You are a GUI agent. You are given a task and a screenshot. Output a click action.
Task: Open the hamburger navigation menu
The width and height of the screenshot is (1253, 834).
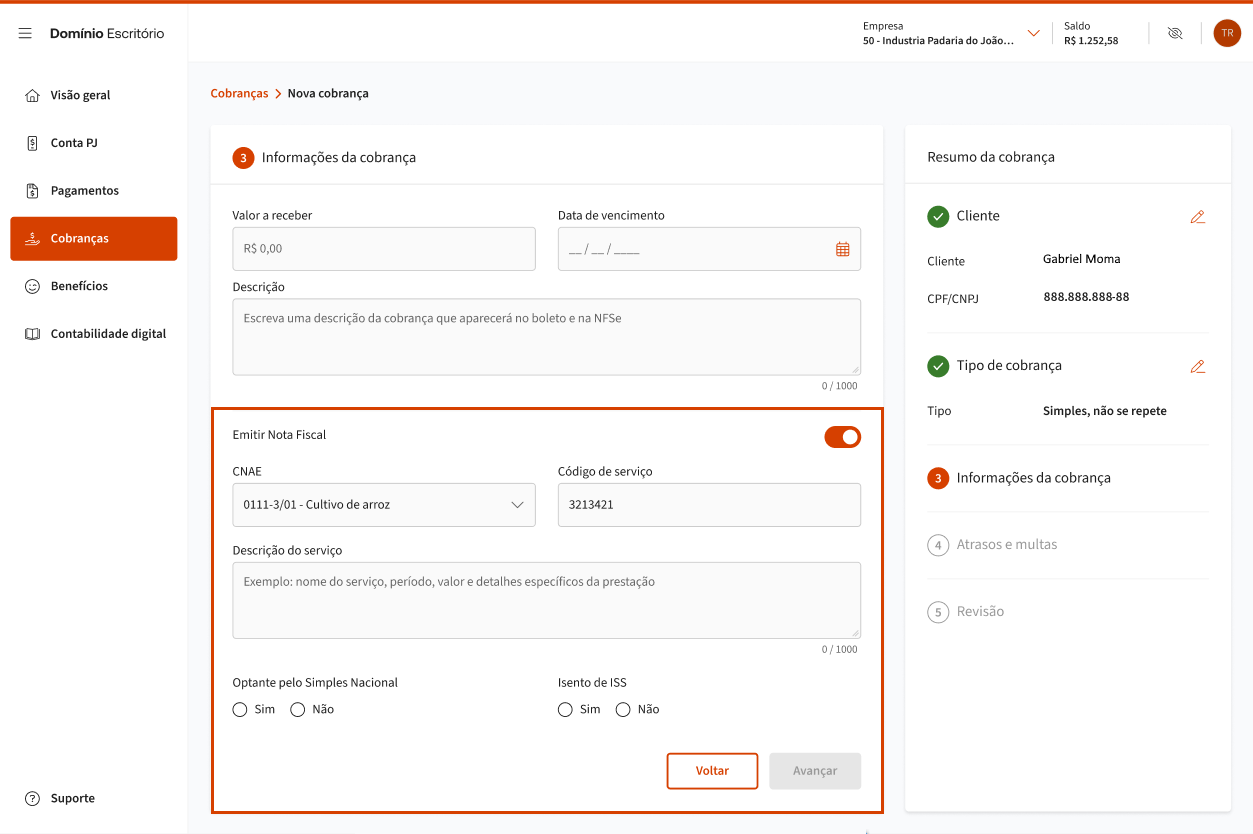(25, 34)
